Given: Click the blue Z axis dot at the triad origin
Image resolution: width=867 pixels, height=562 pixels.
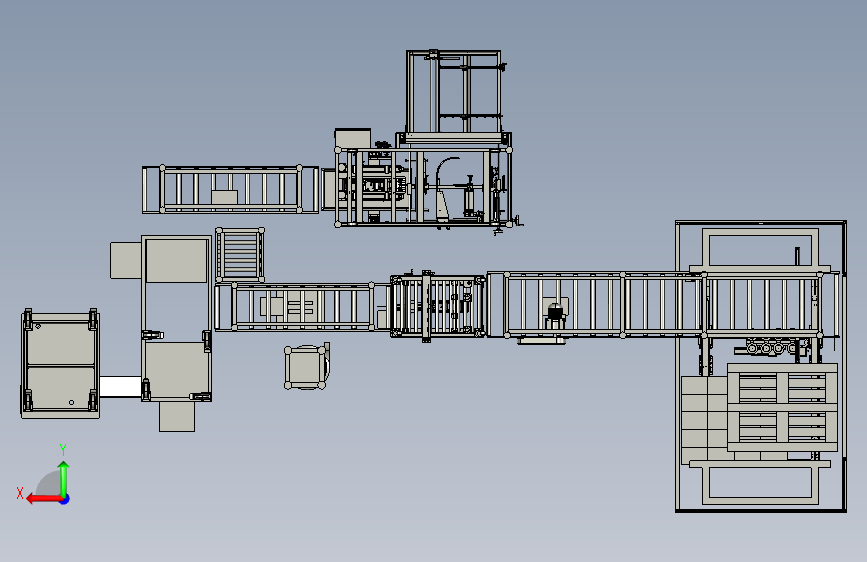Looking at the screenshot, I should [x=65, y=499].
